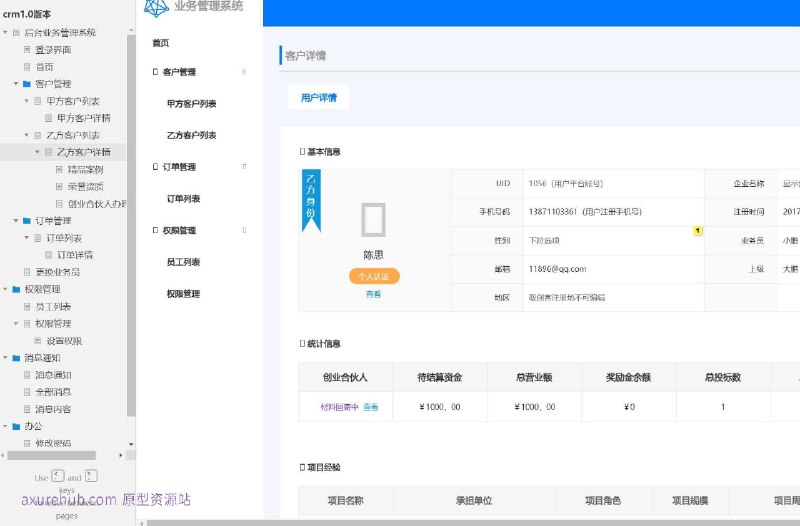
Task: Click the 查看 link under 个人认证
Action: pyautogui.click(x=373, y=294)
